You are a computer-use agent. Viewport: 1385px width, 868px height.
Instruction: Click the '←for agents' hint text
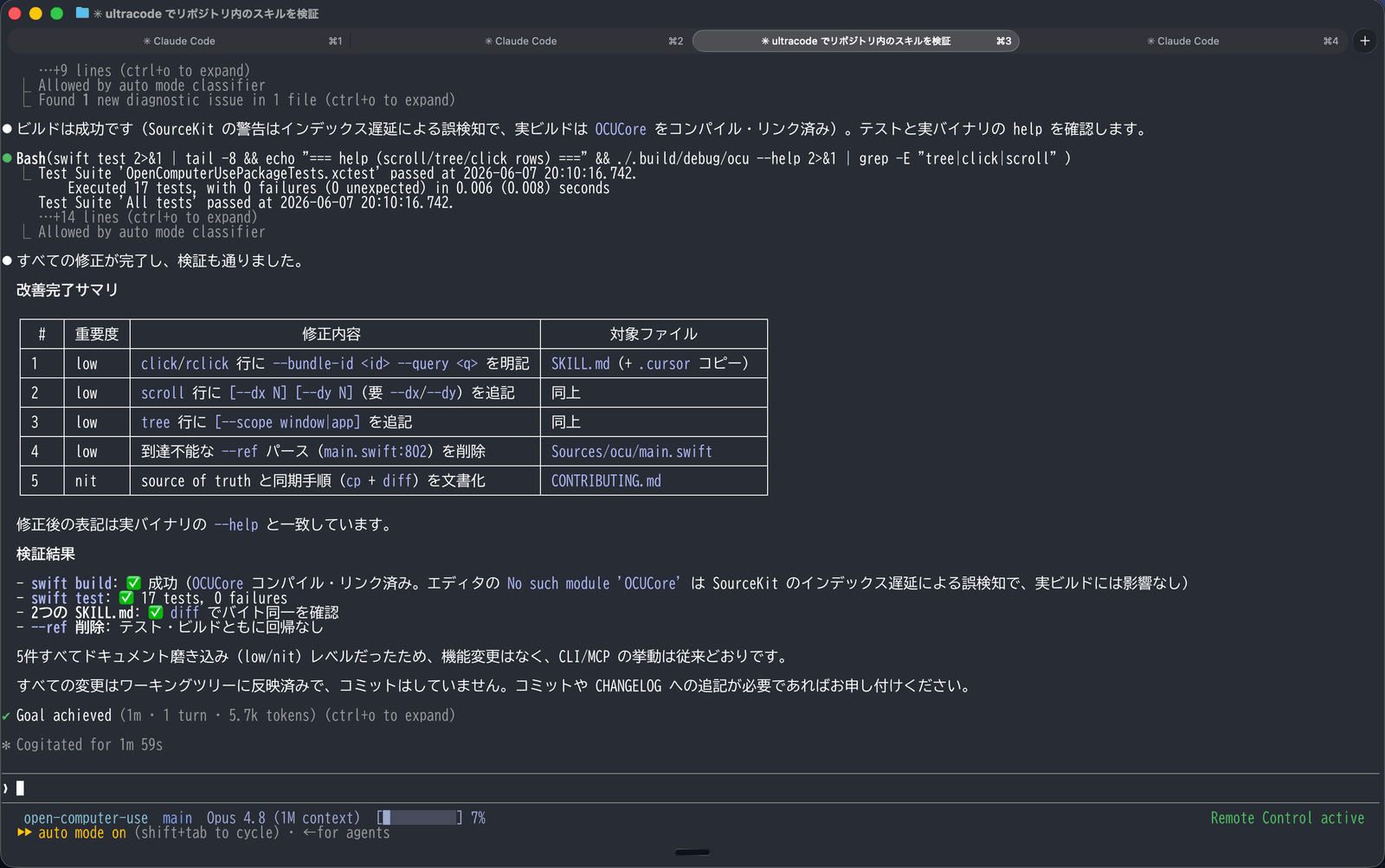(346, 833)
